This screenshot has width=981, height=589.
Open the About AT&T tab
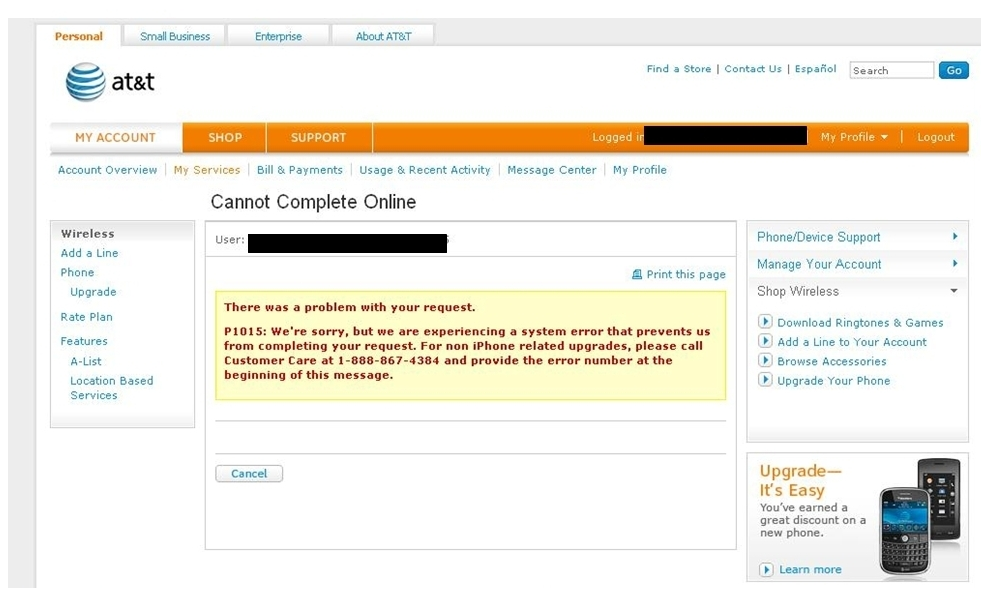coord(384,36)
